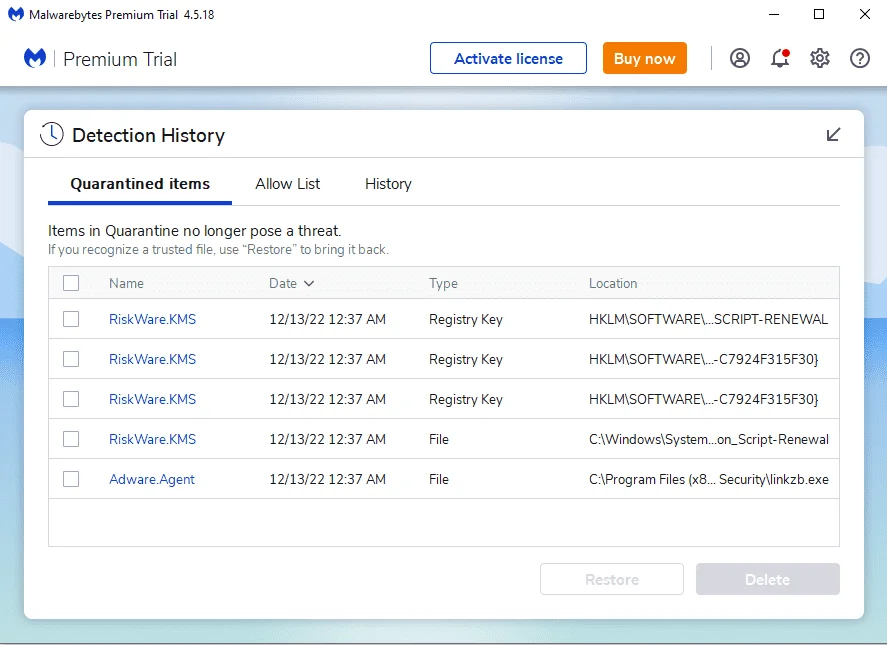Close the Malwarebytes window
This screenshot has height=645, width=887.
tap(864, 14)
